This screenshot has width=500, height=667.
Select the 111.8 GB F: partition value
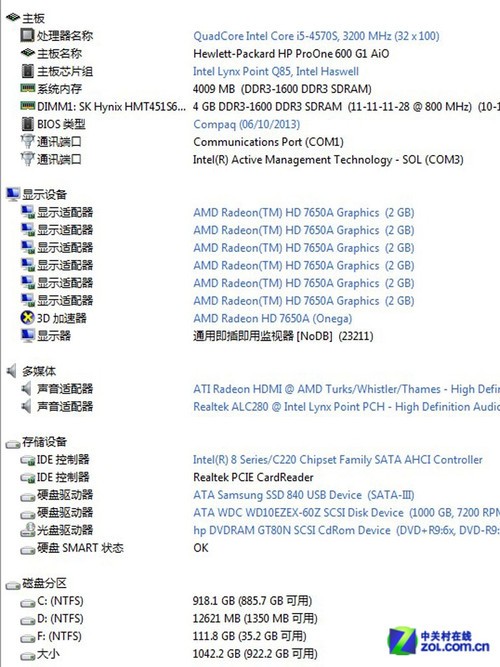(250, 636)
